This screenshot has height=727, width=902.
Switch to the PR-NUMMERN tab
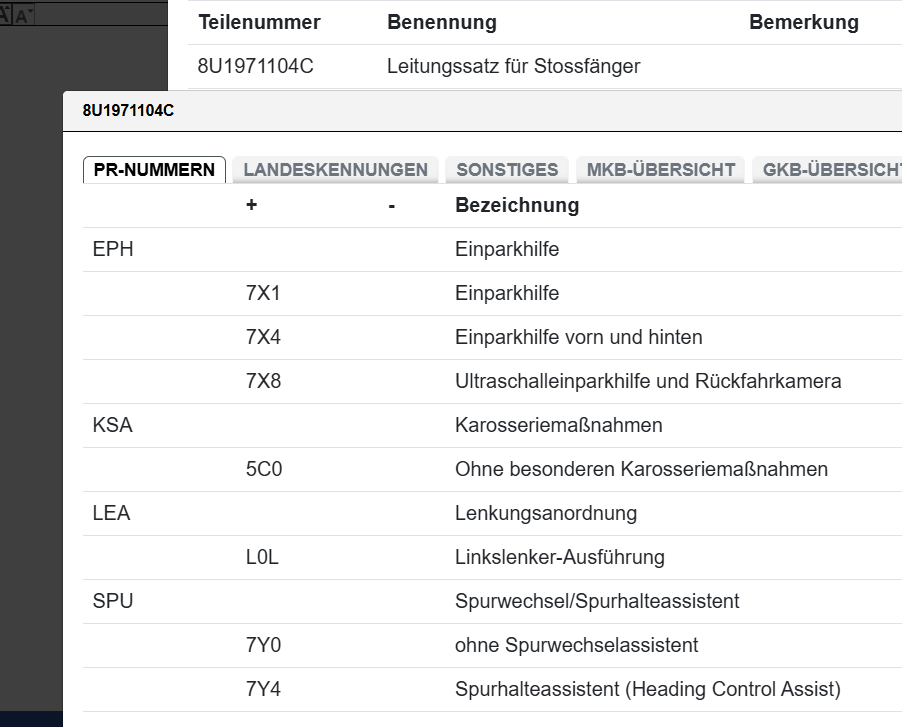[x=154, y=170]
